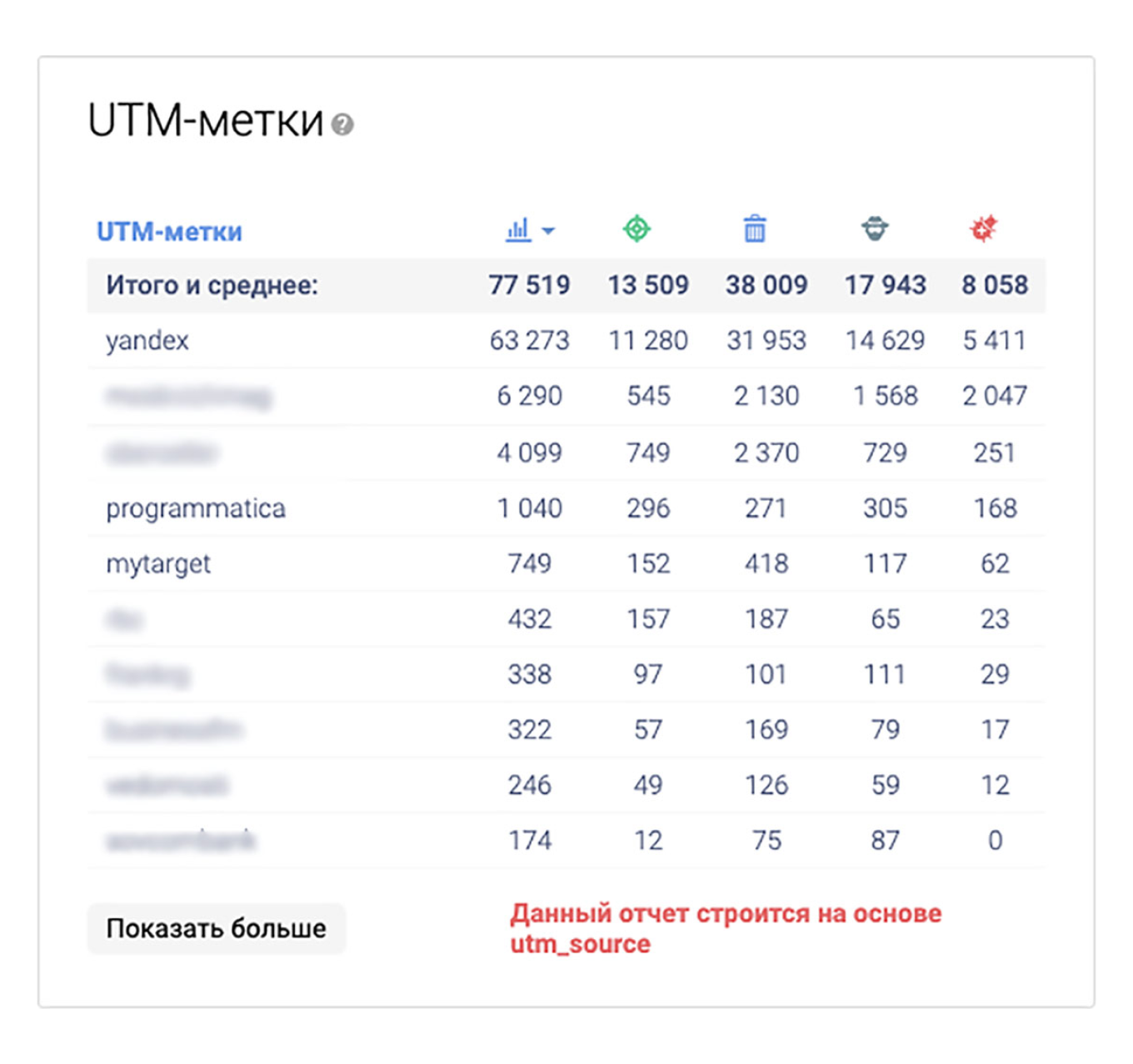The width and height of the screenshot is (1133, 1064).
Task: Click the 63 273 clicks value for yandex
Action: point(530,340)
